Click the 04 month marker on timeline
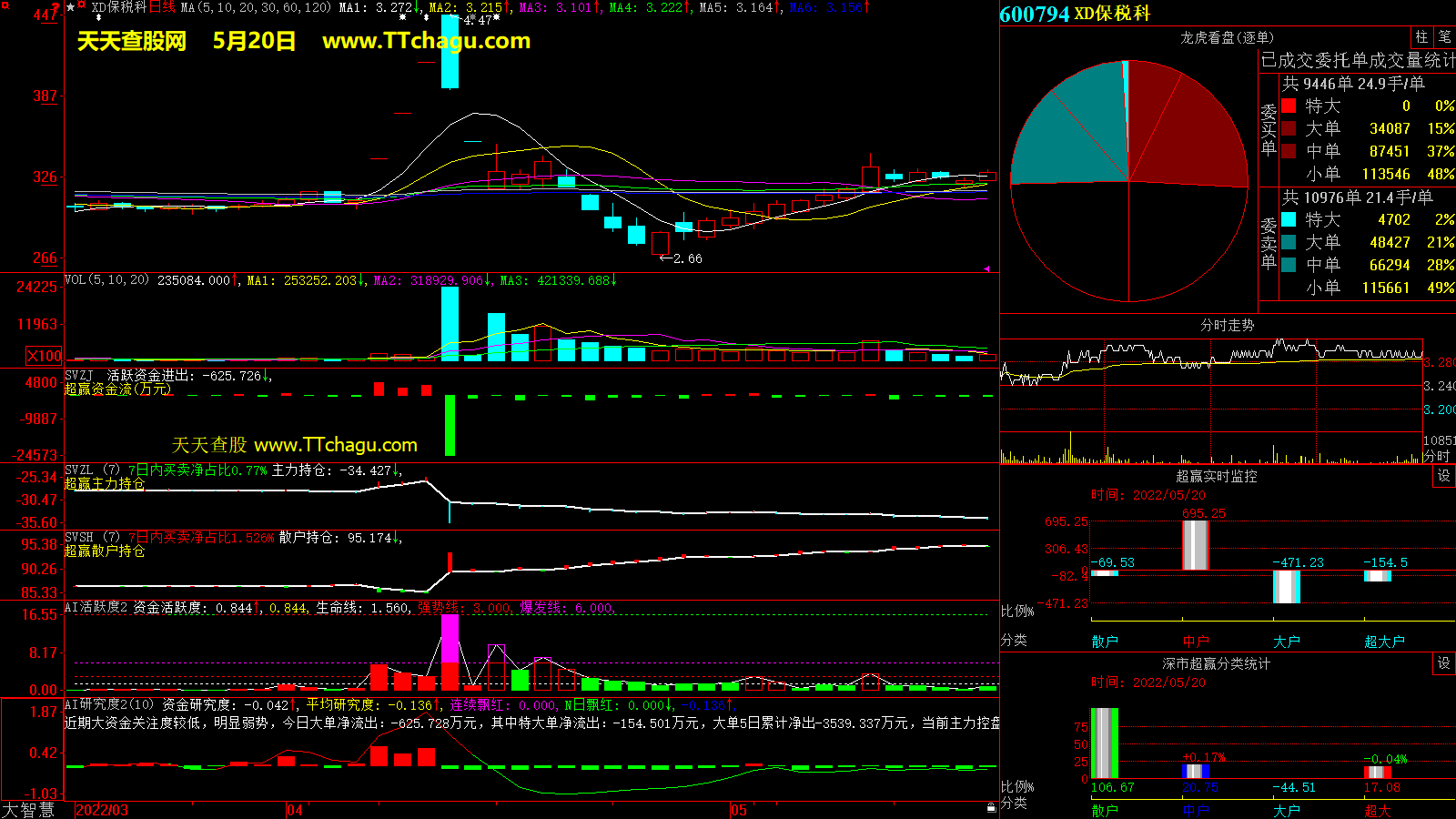 [x=295, y=810]
